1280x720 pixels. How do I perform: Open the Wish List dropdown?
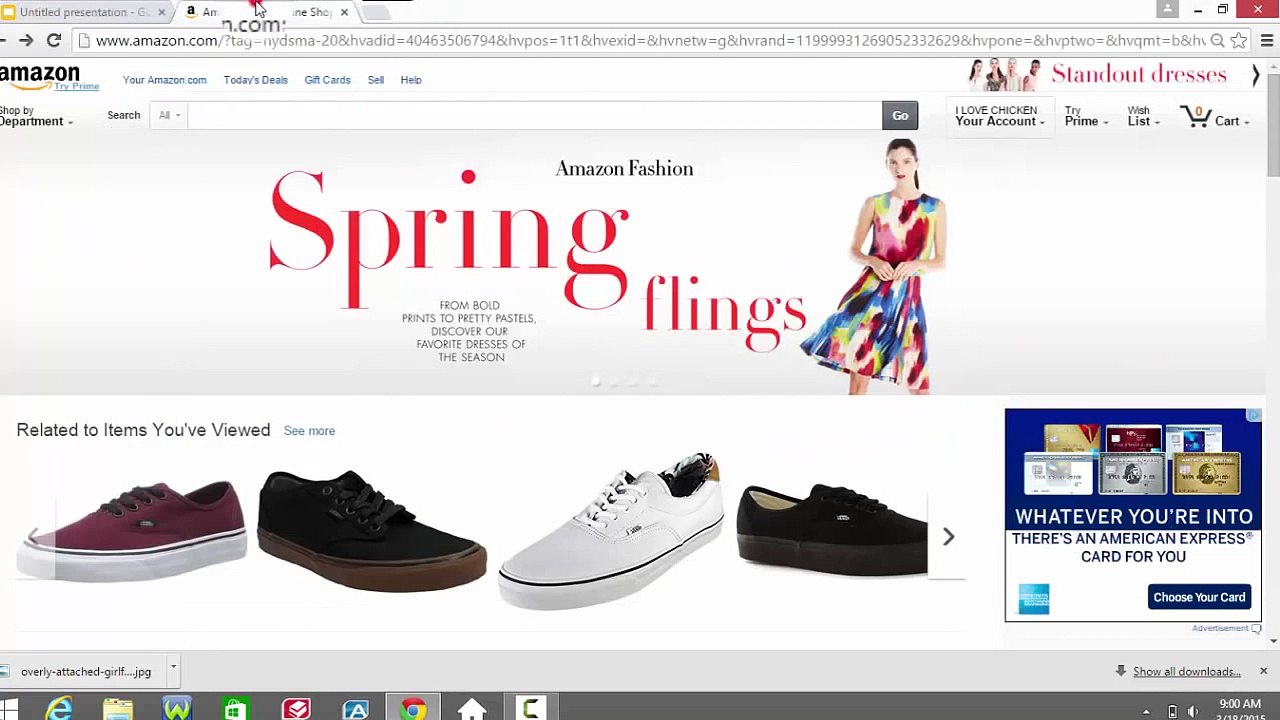(x=1143, y=116)
